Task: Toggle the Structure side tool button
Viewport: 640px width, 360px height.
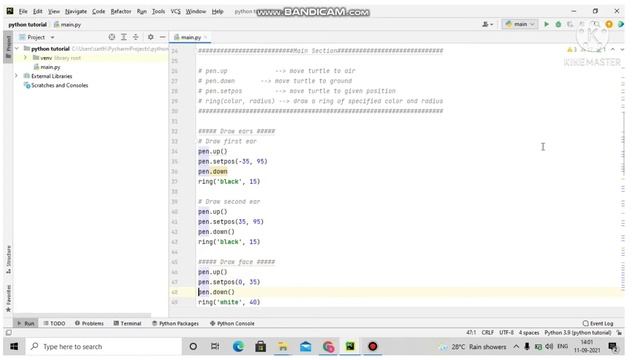Action: coord(8,260)
